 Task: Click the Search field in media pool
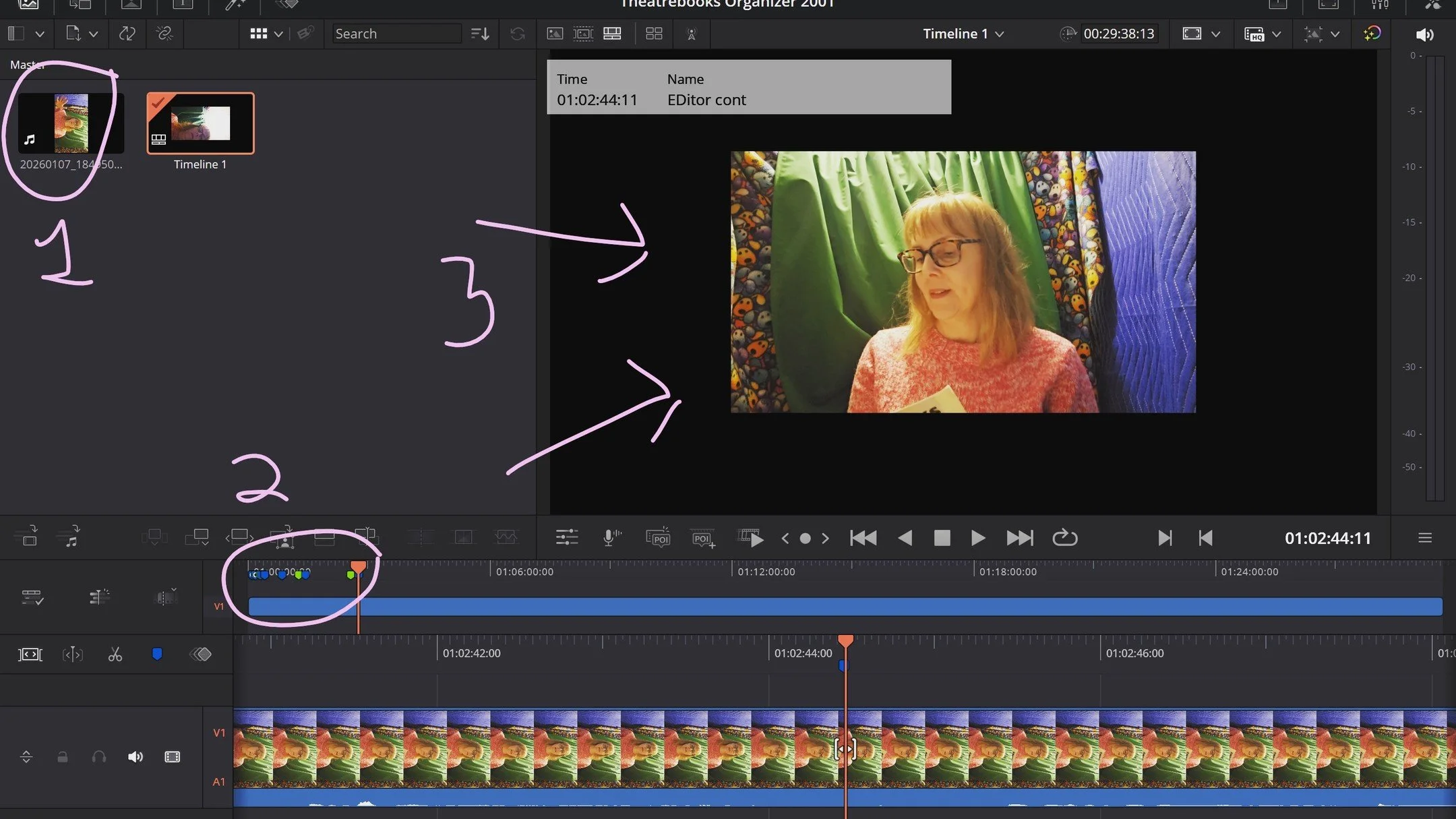tap(396, 34)
